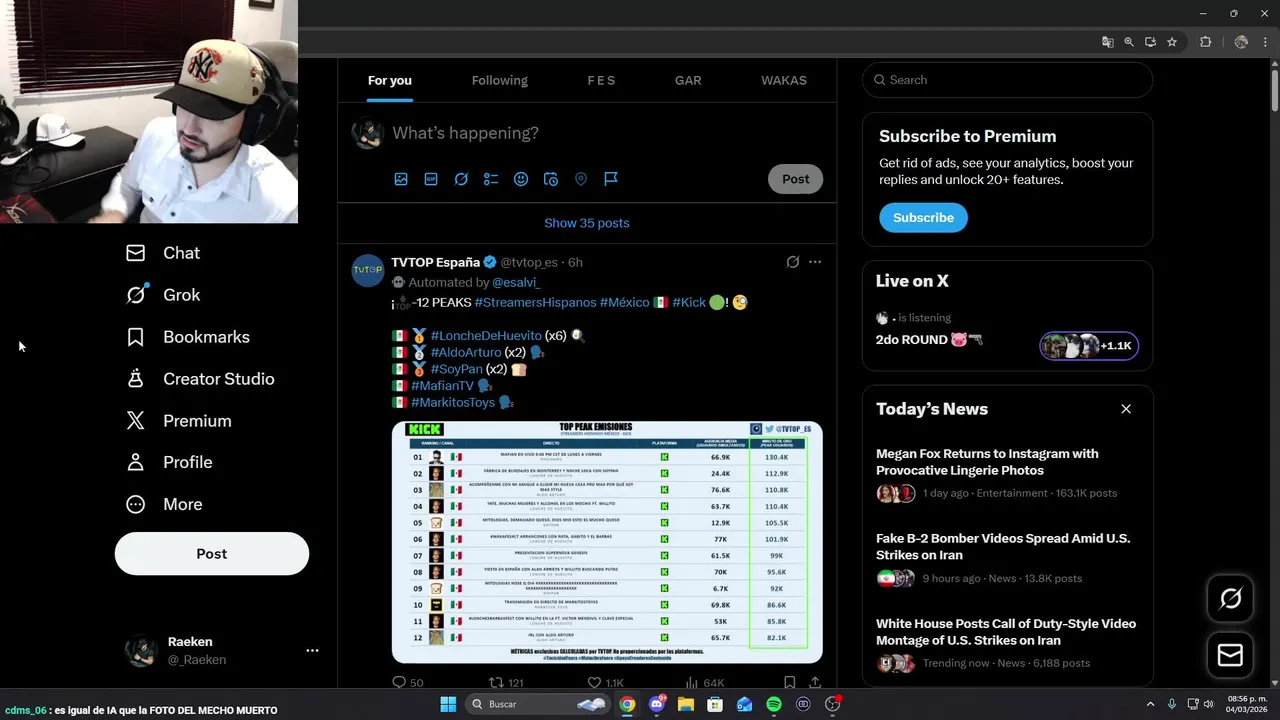
Task: Open the More menu in sidebar
Action: (x=164, y=504)
